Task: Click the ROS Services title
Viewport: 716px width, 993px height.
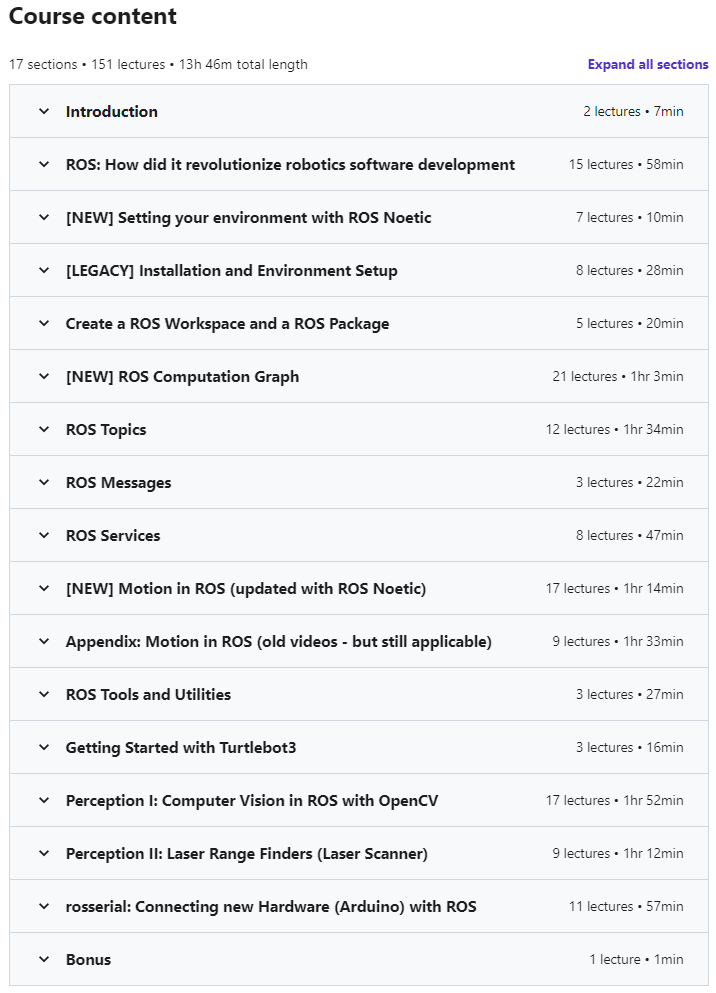Action: (113, 535)
